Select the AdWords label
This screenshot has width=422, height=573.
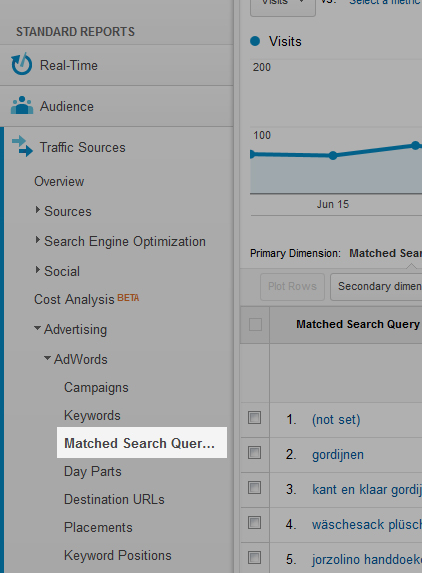(x=81, y=359)
